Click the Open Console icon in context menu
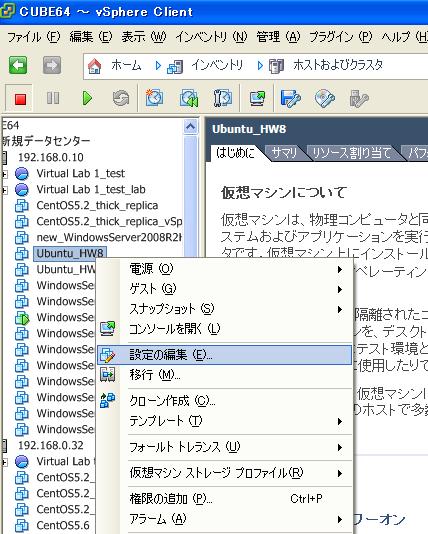 click(108, 328)
